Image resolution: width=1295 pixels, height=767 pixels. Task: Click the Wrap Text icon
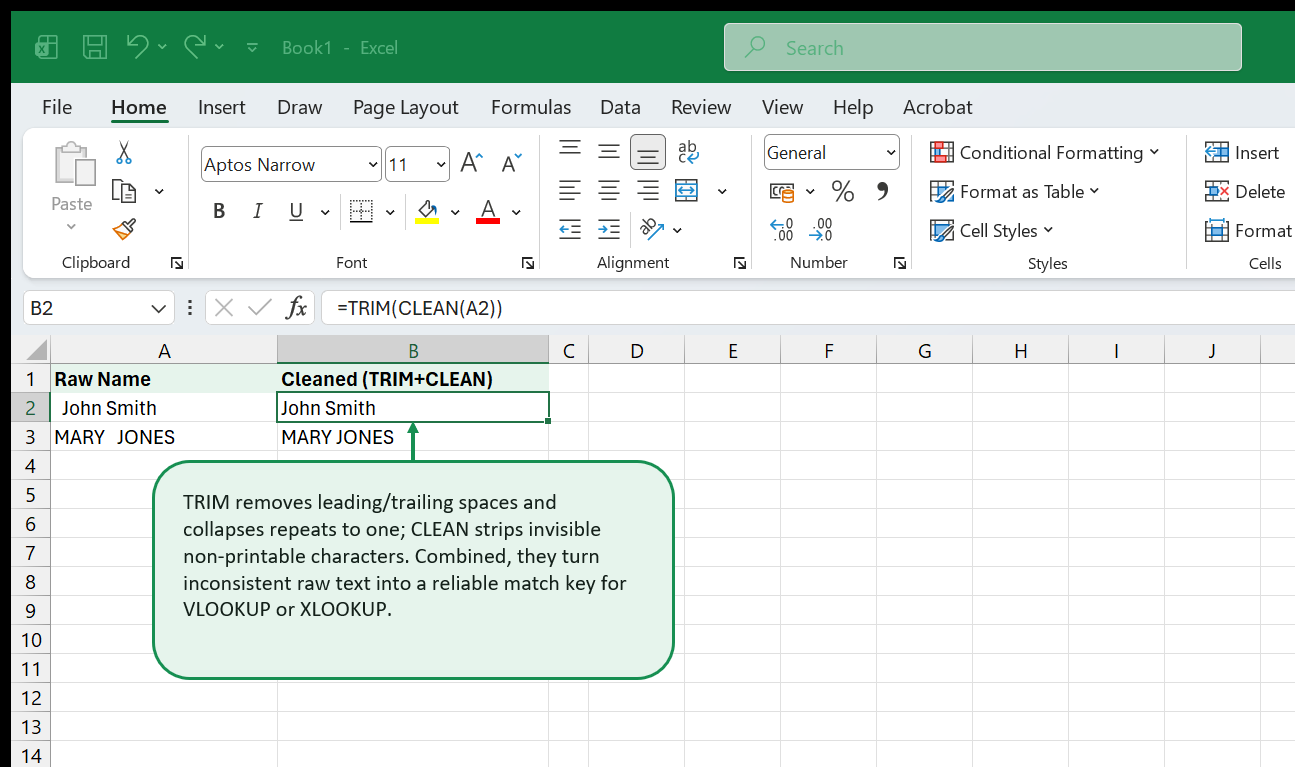point(688,151)
